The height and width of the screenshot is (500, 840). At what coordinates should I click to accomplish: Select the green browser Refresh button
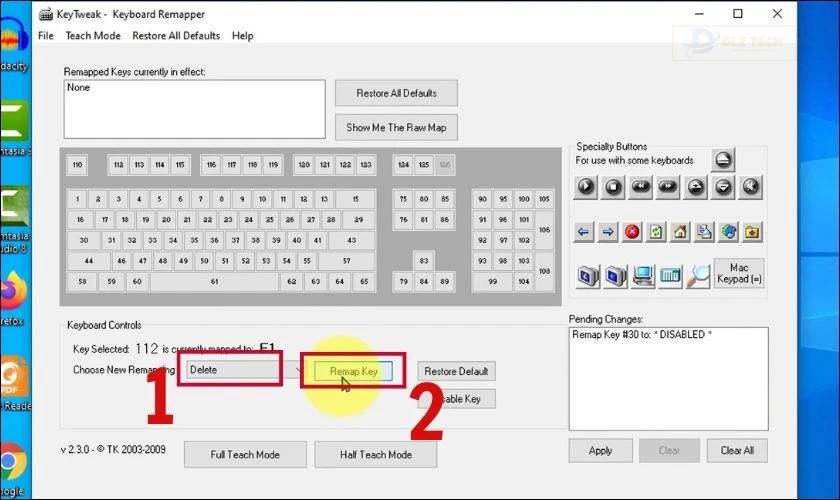(x=656, y=232)
